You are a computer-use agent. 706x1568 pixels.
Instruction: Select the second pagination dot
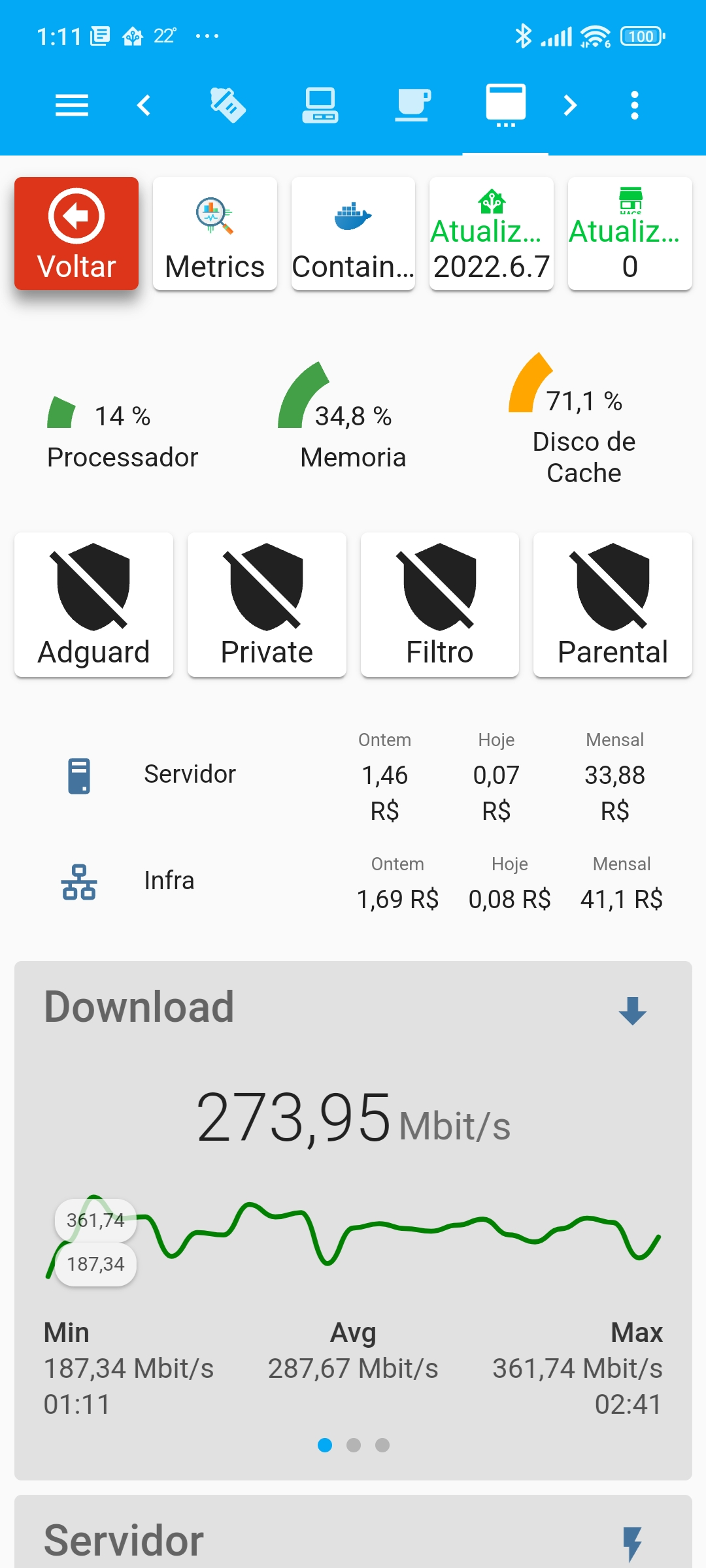(x=354, y=1445)
